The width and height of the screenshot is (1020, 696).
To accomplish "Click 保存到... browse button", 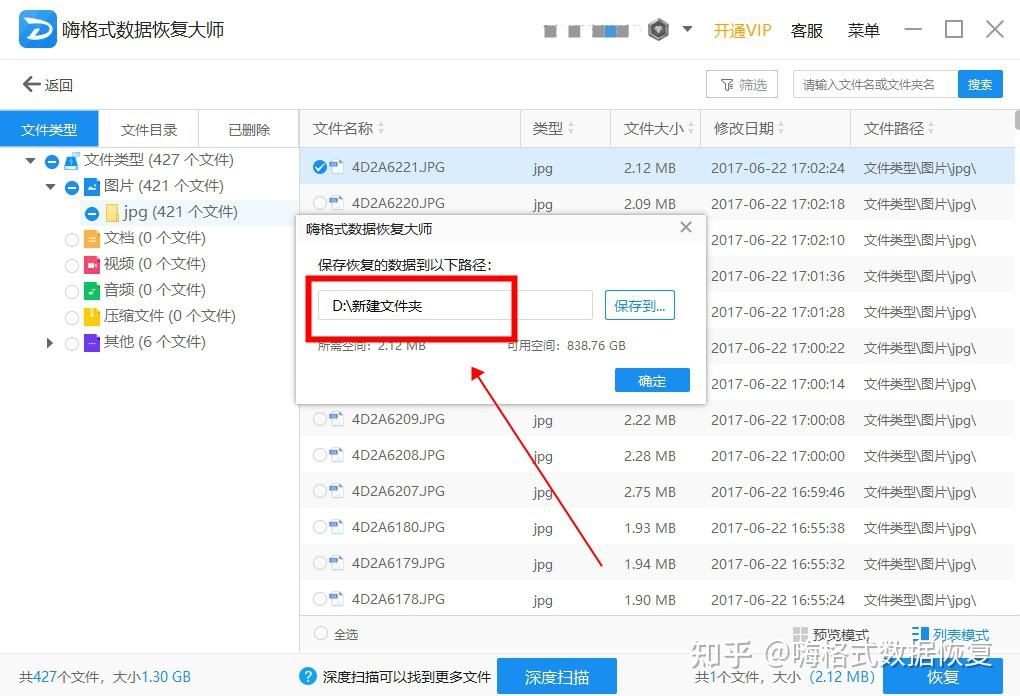I will point(639,306).
